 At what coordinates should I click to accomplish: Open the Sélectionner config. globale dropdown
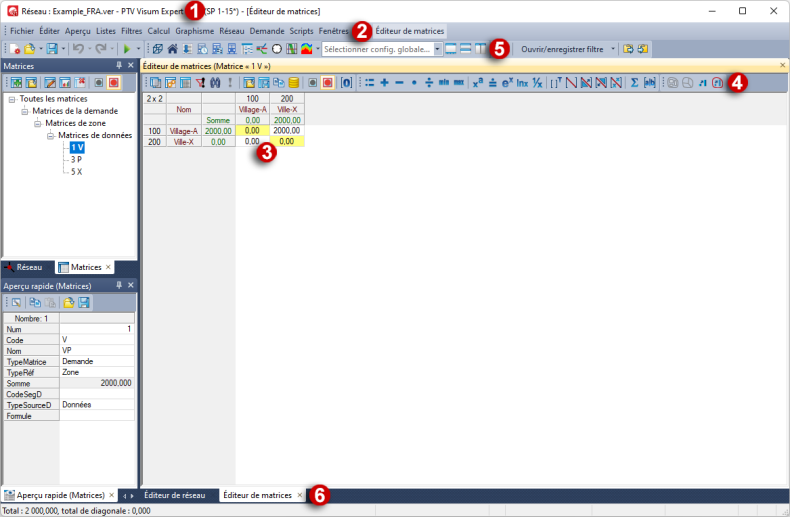[437, 48]
